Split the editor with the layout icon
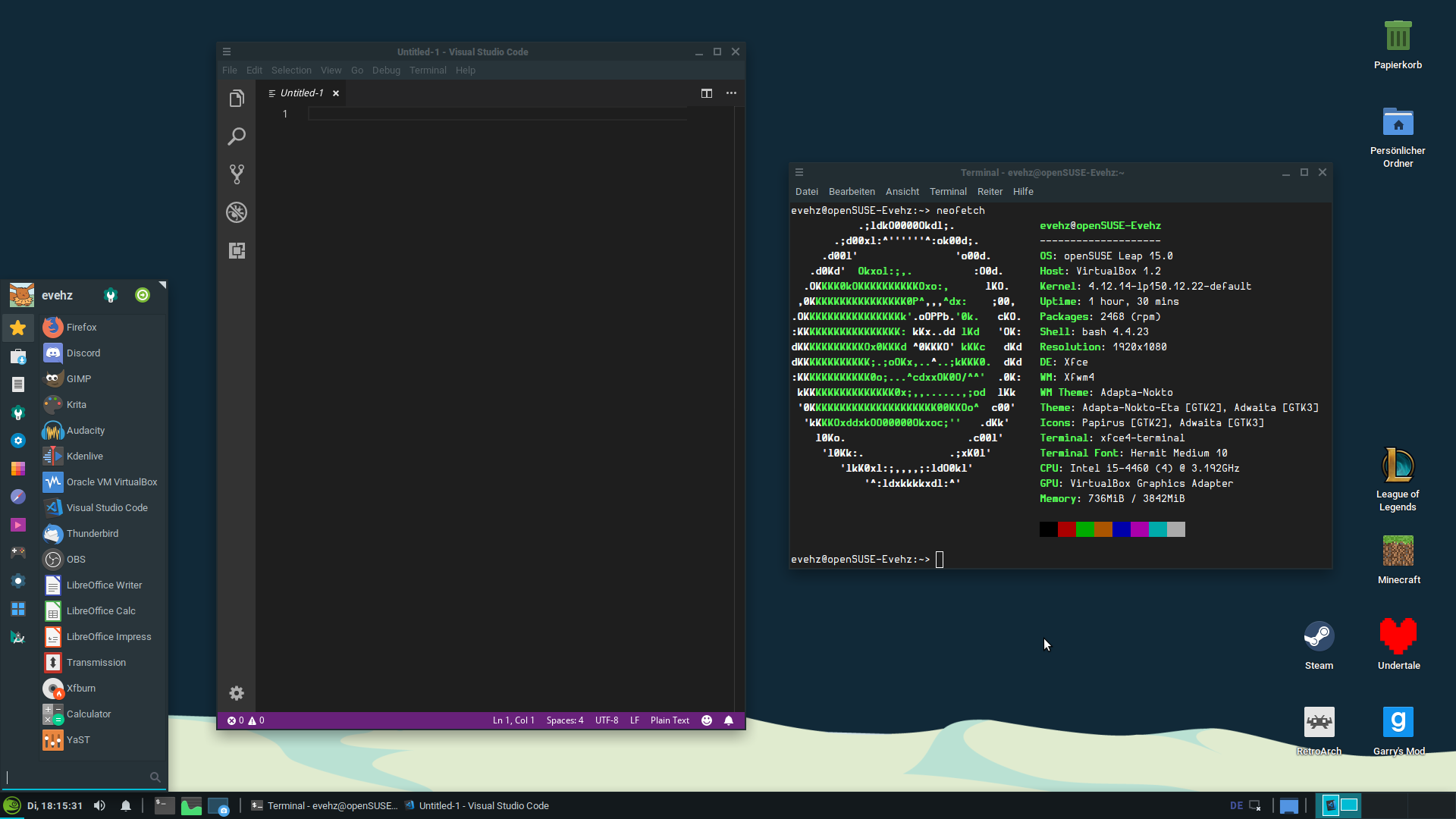Image resolution: width=1456 pixels, height=819 pixels. (x=707, y=93)
